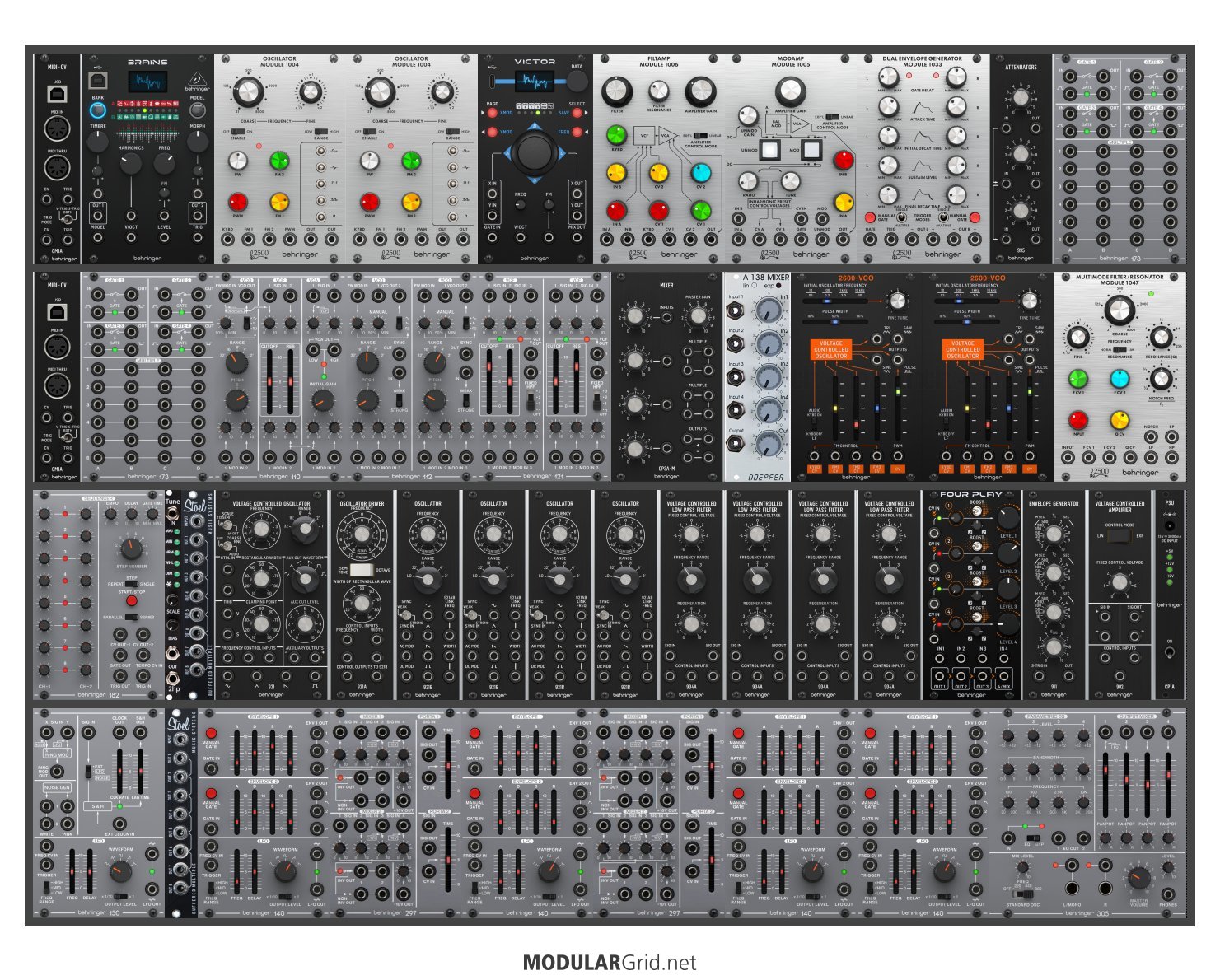Click STEP NUMBER knob on 182 sequencer
Image resolution: width=1220 pixels, height=980 pixels.
click(x=132, y=548)
